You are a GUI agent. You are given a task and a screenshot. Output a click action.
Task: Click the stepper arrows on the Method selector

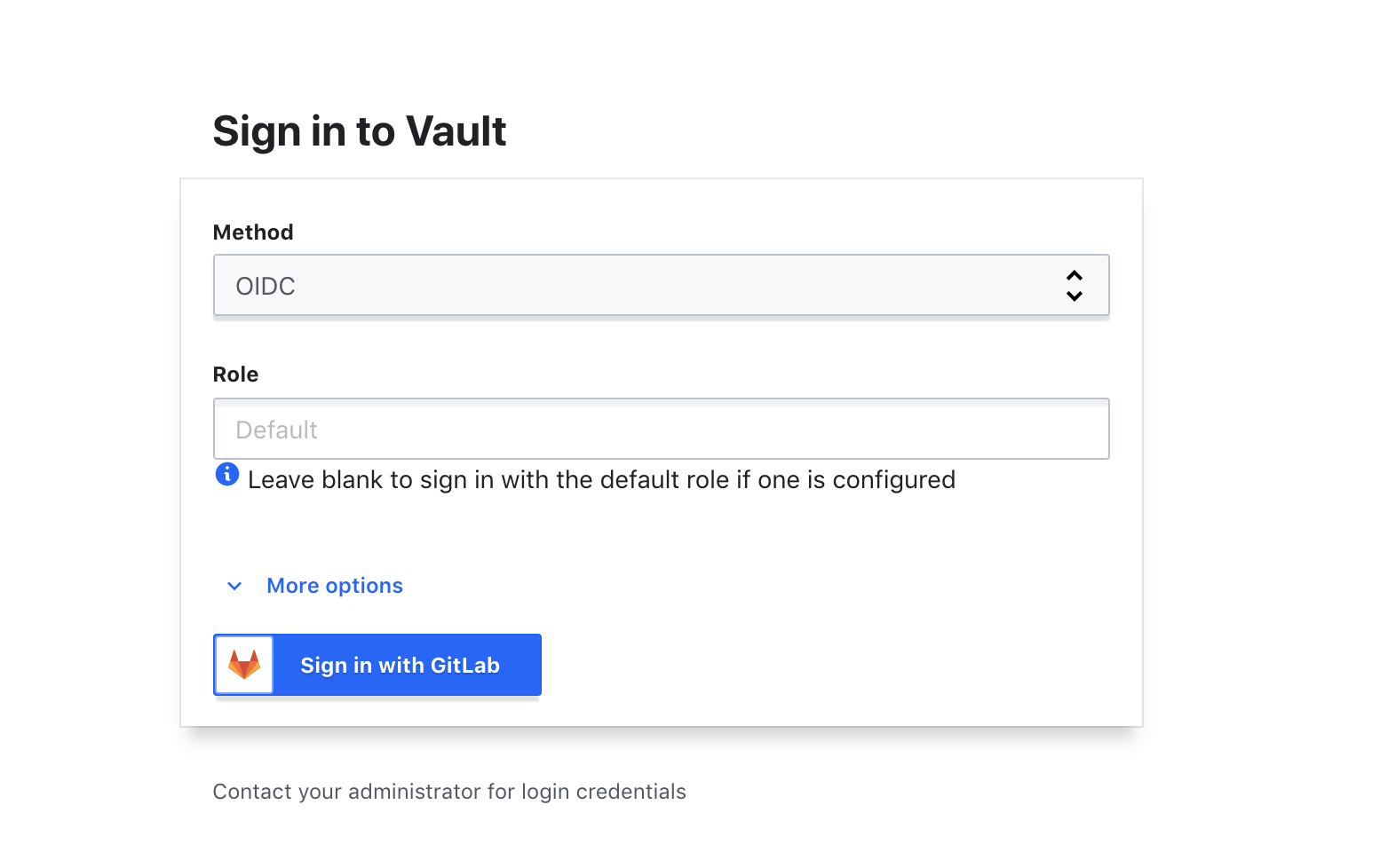coord(1075,285)
